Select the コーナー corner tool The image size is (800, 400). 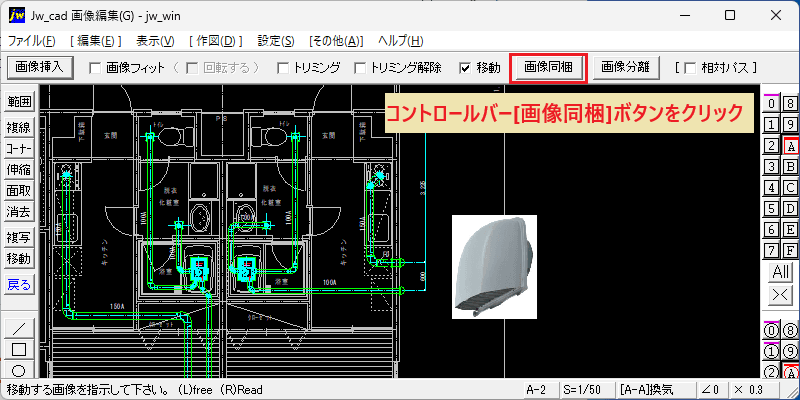pyautogui.click(x=19, y=148)
